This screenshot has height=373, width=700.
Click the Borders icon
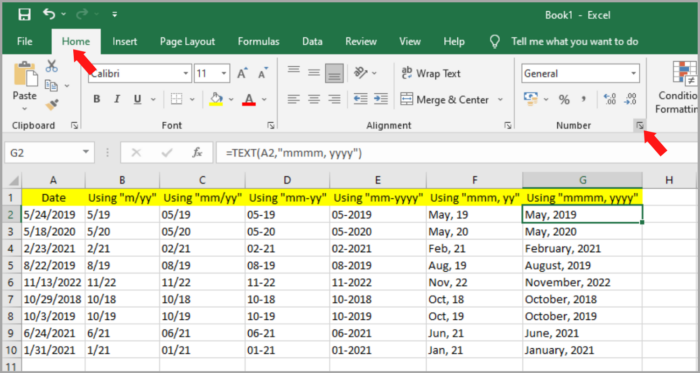[x=177, y=99]
